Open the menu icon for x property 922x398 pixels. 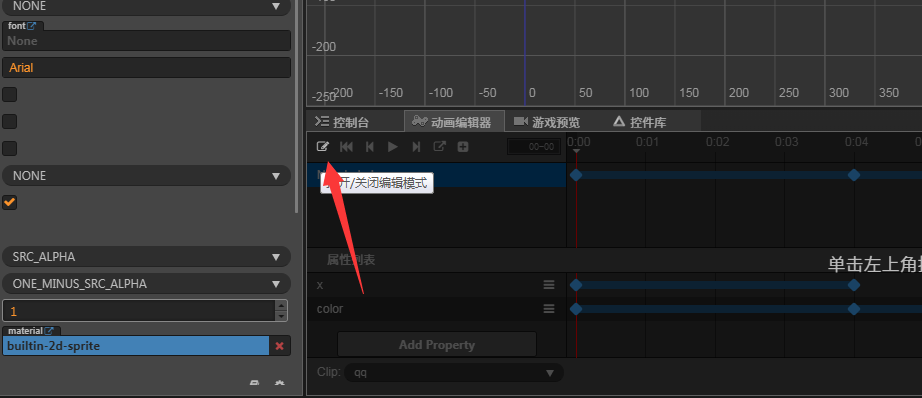pyautogui.click(x=549, y=285)
